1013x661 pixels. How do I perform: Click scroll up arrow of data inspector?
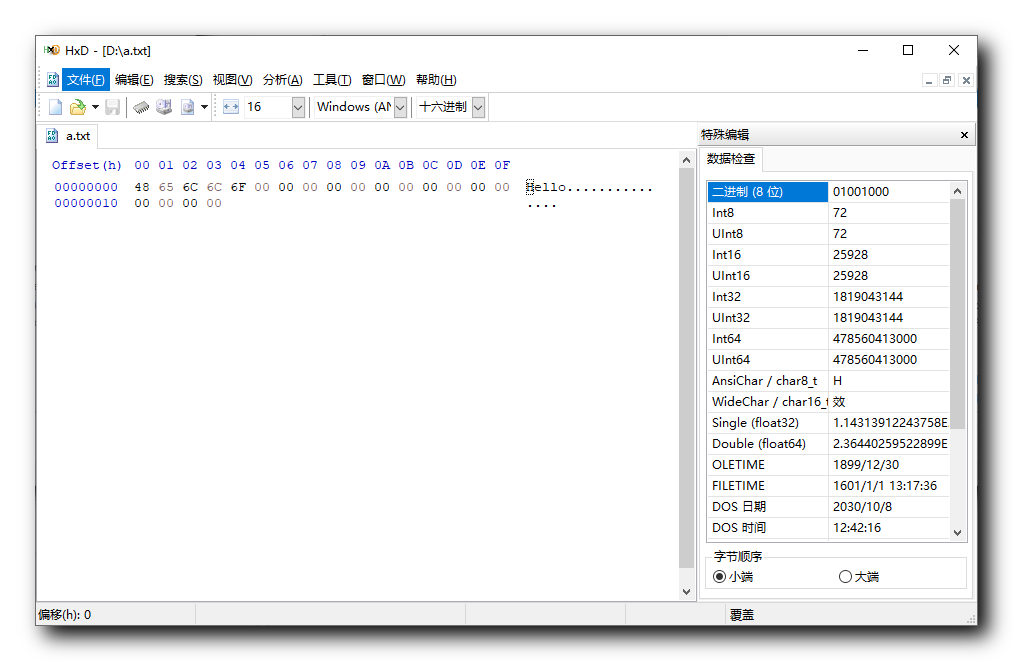[x=957, y=191]
